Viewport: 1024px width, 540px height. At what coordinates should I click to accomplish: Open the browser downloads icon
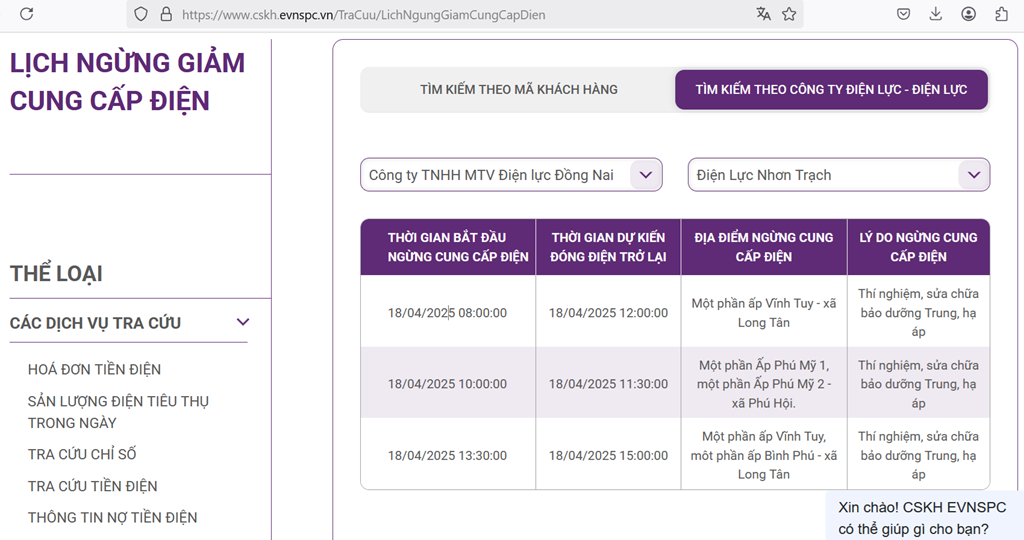pyautogui.click(x=936, y=14)
